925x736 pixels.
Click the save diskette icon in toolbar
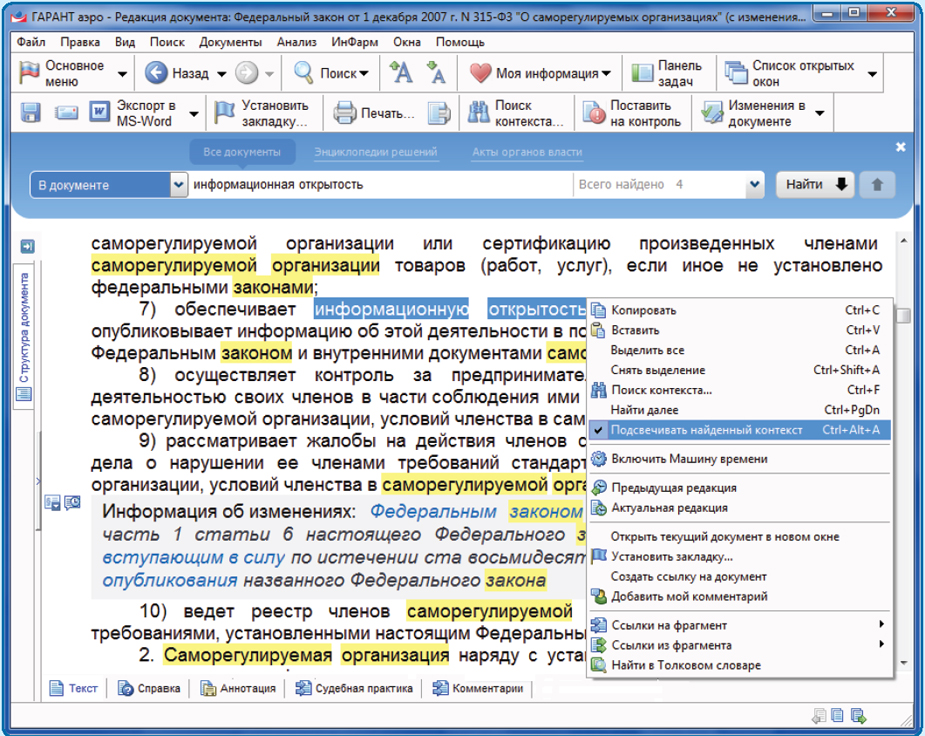(30, 113)
